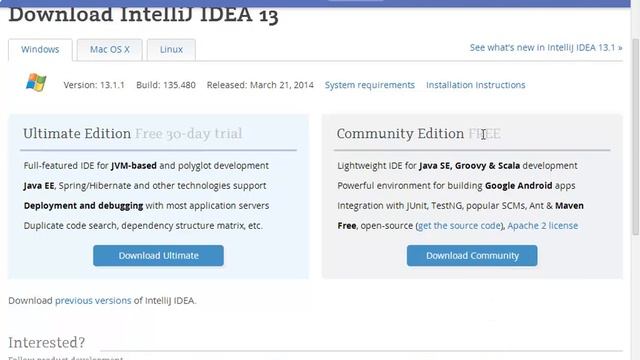Viewport: 640px width, 360px height.
Task: Click the Community Edition heading
Action: coord(400,133)
